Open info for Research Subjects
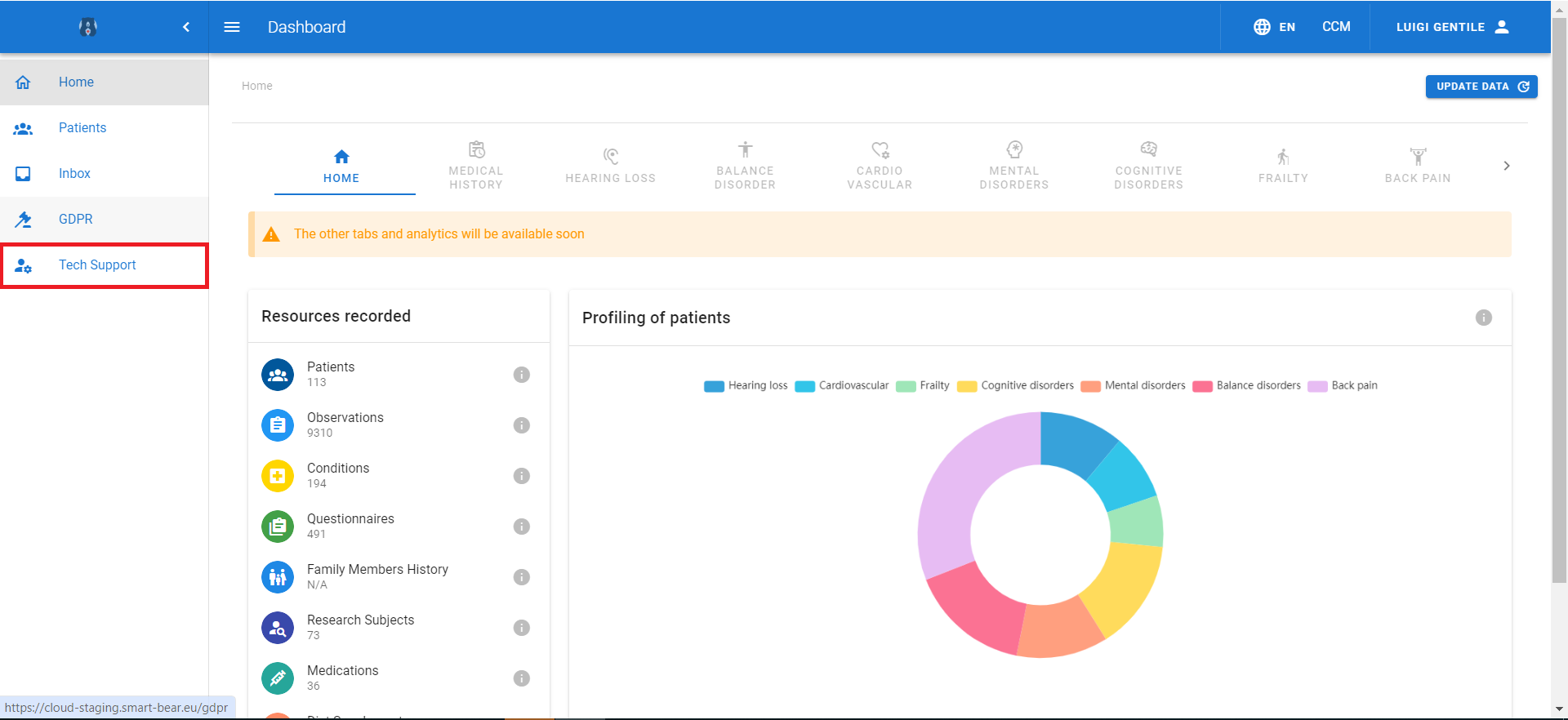Viewport: 1568px width, 720px height. (522, 628)
